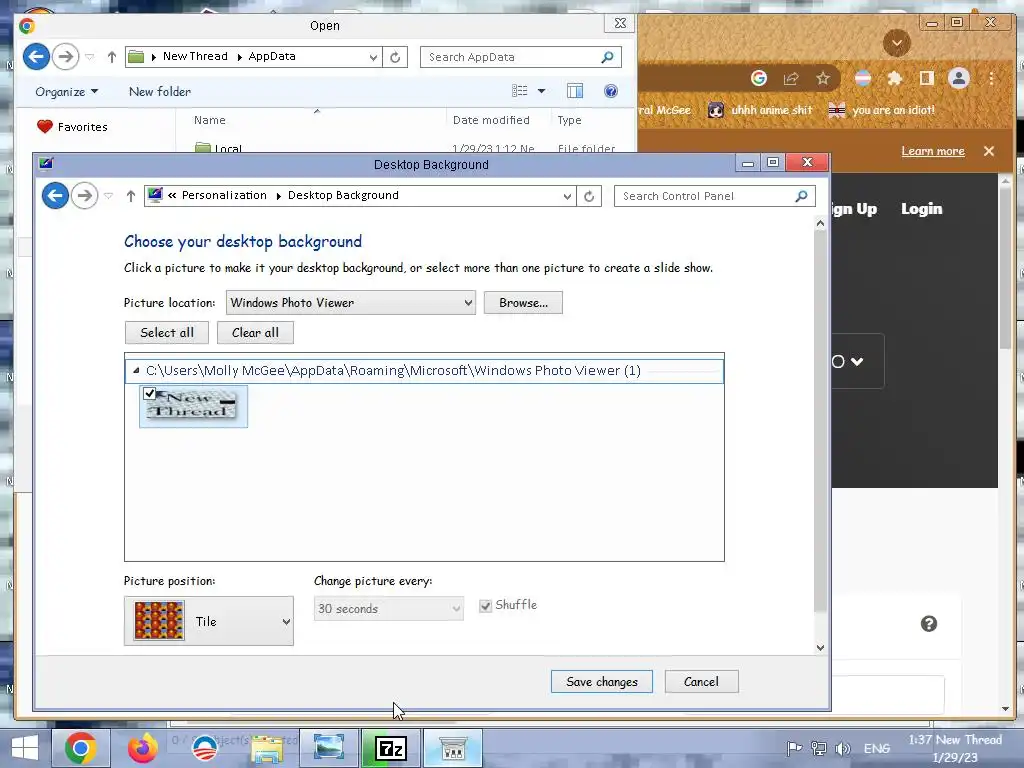Click the Google icon in Chrome address bar

click(759, 78)
